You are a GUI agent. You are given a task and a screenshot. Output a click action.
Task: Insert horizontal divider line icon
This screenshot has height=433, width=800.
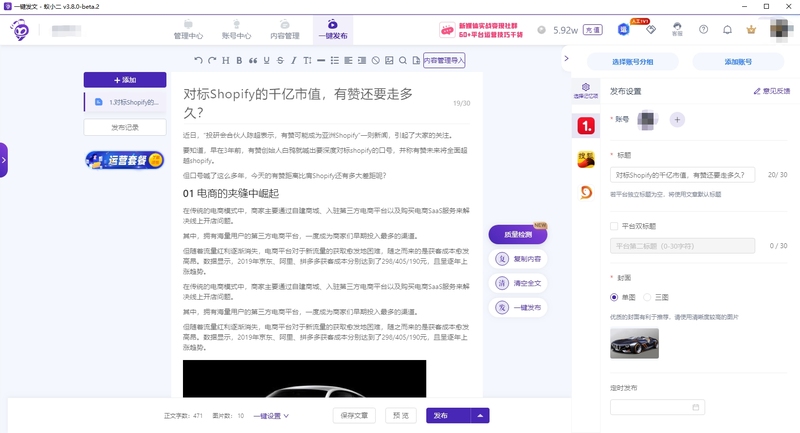coord(321,60)
